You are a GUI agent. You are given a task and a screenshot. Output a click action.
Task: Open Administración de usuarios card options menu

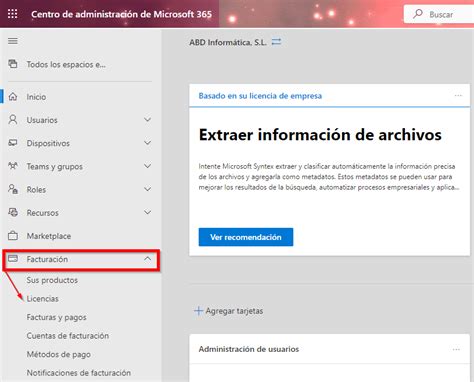click(x=456, y=349)
